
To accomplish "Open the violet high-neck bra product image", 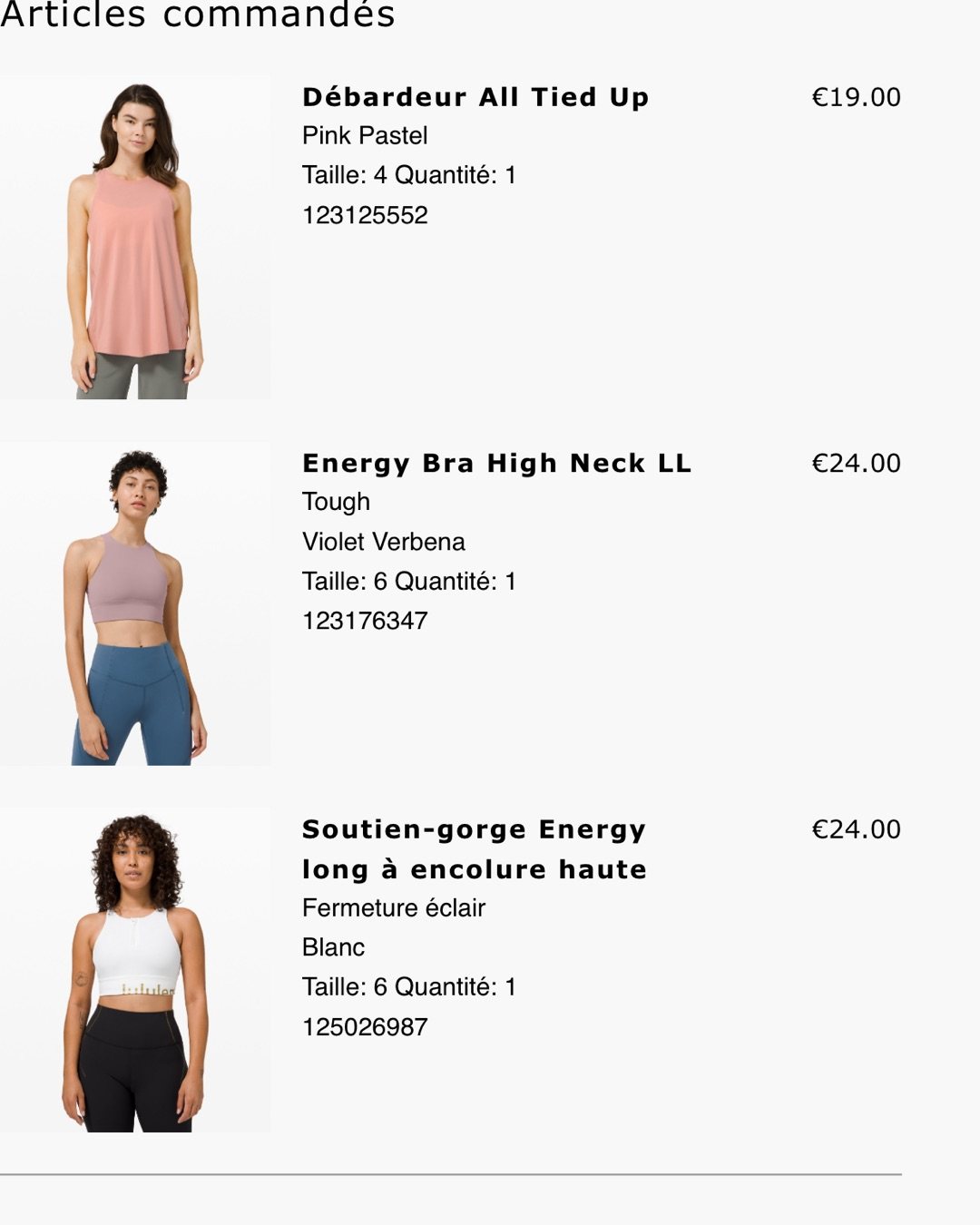I will [135, 603].
